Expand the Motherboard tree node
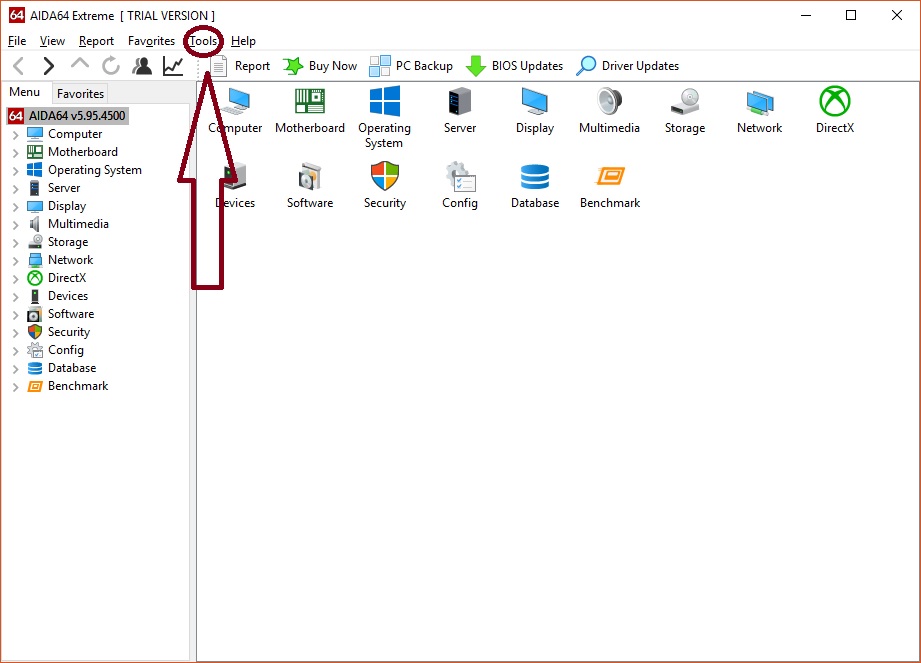 coord(16,153)
